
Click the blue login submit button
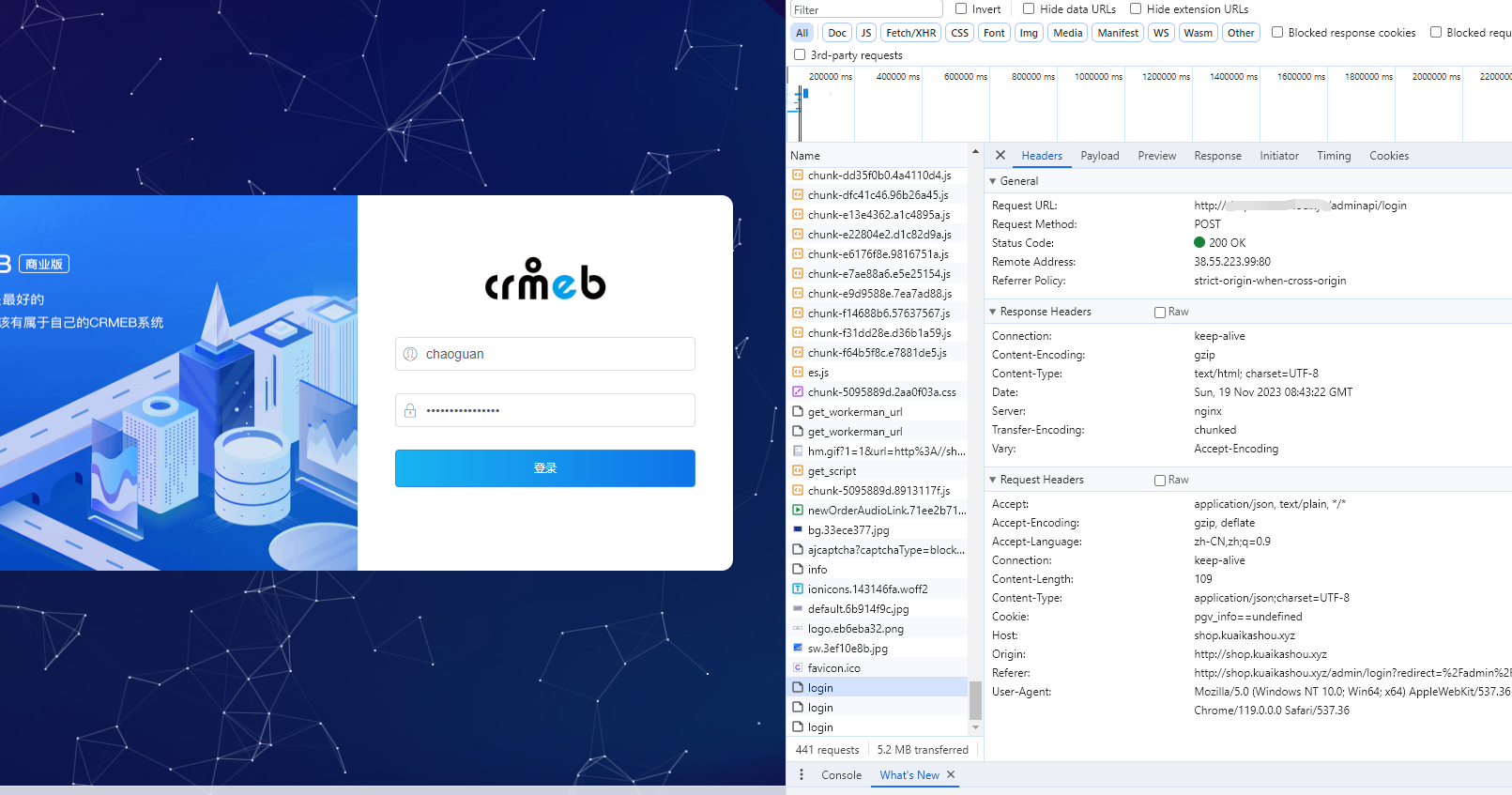tap(545, 468)
